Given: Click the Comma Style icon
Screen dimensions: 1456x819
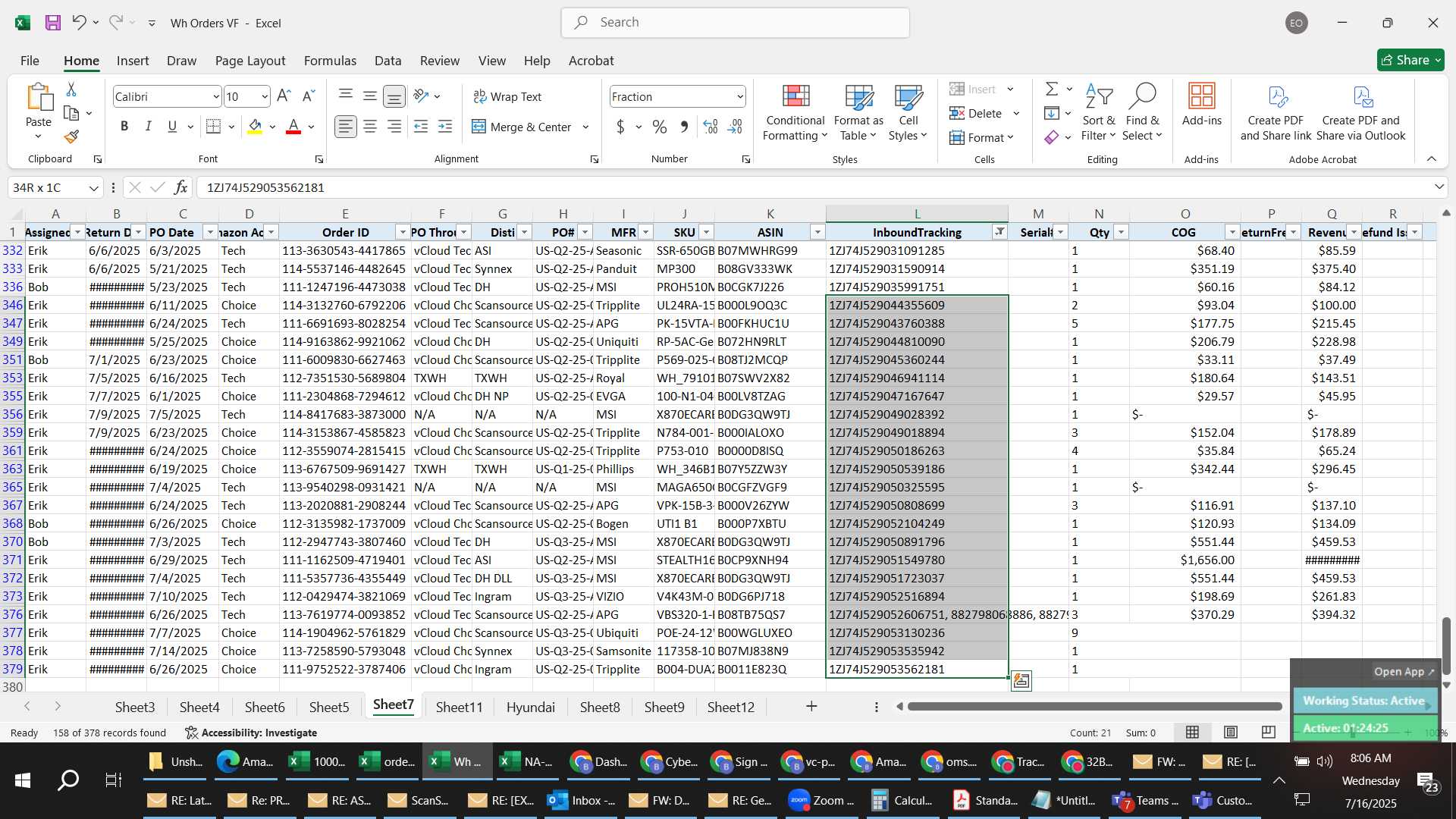Looking at the screenshot, I should tap(684, 127).
